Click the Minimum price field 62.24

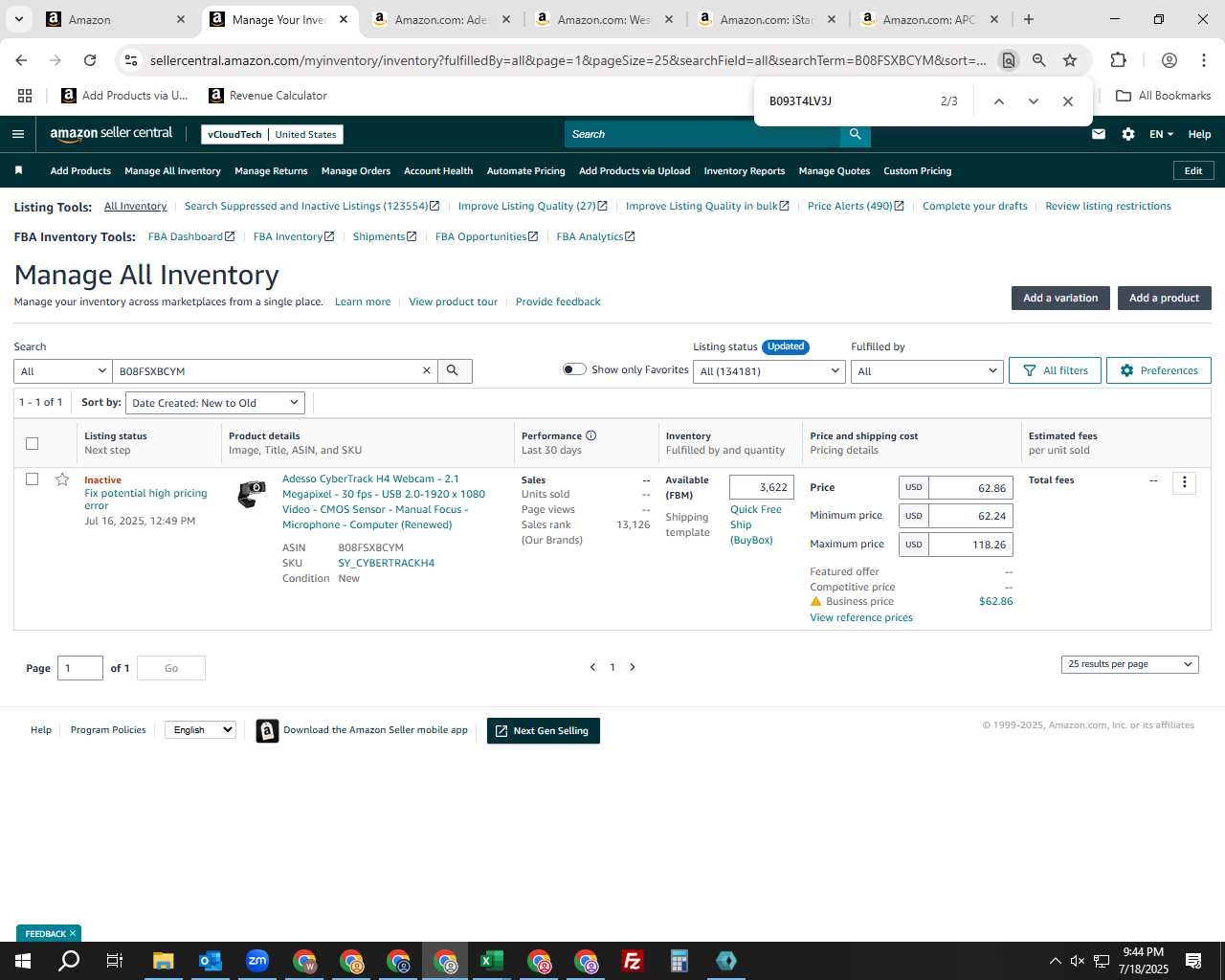970,516
